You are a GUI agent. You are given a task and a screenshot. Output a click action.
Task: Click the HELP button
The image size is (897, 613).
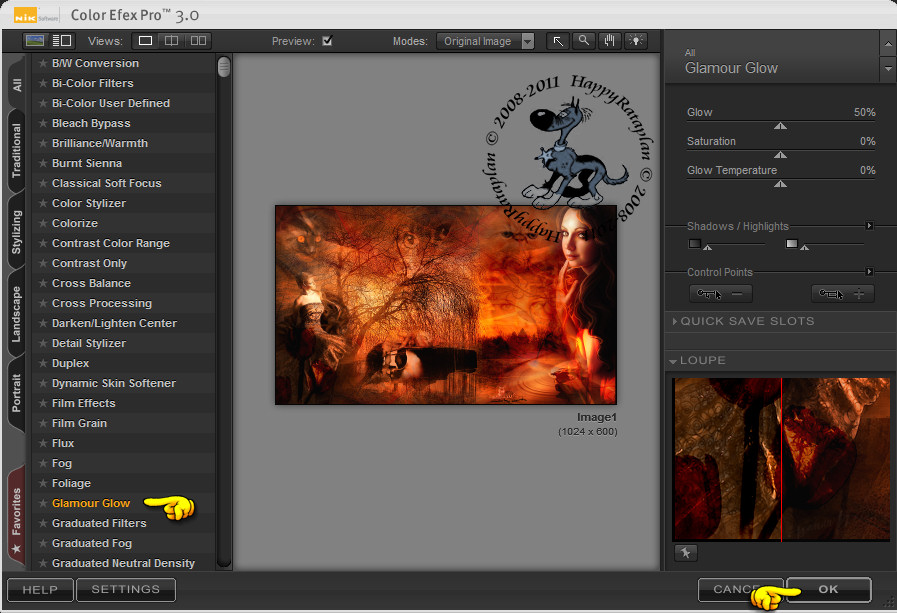pyautogui.click(x=40, y=590)
